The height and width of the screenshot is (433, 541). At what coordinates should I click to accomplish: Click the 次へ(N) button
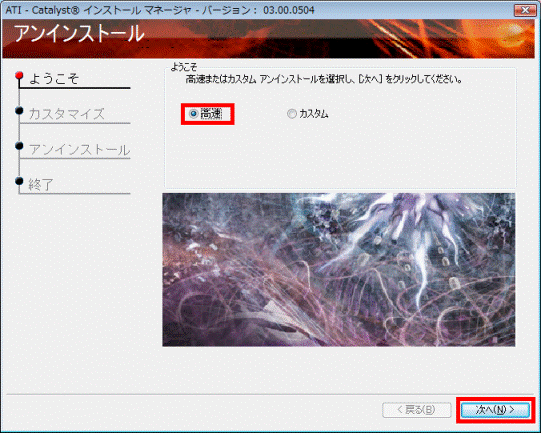[495, 410]
